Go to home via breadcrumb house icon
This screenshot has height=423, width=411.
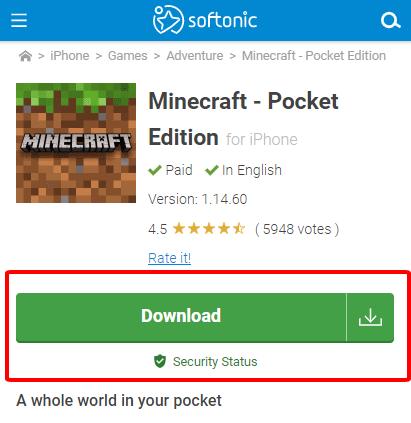25,56
